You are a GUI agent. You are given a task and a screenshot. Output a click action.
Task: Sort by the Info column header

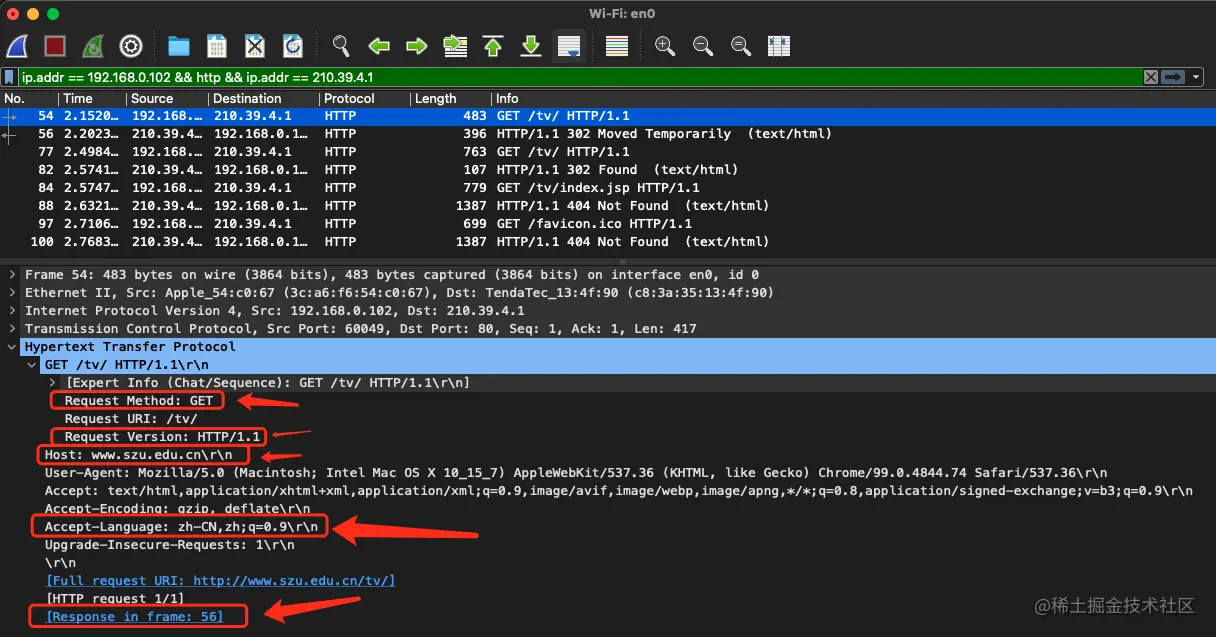tap(853, 98)
